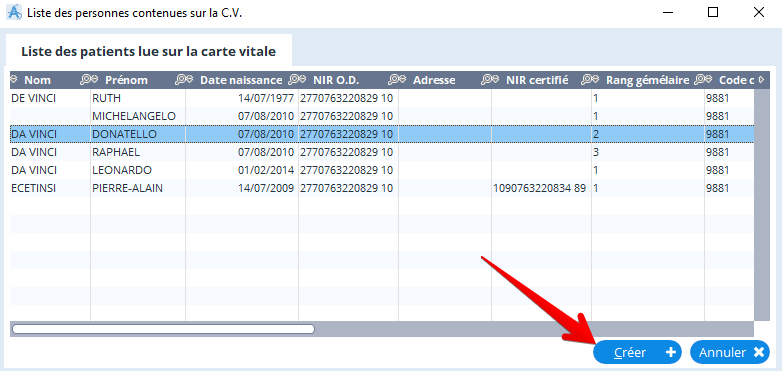782x371 pixels.
Task: Select the NIR certifié column header
Action: 537,80
